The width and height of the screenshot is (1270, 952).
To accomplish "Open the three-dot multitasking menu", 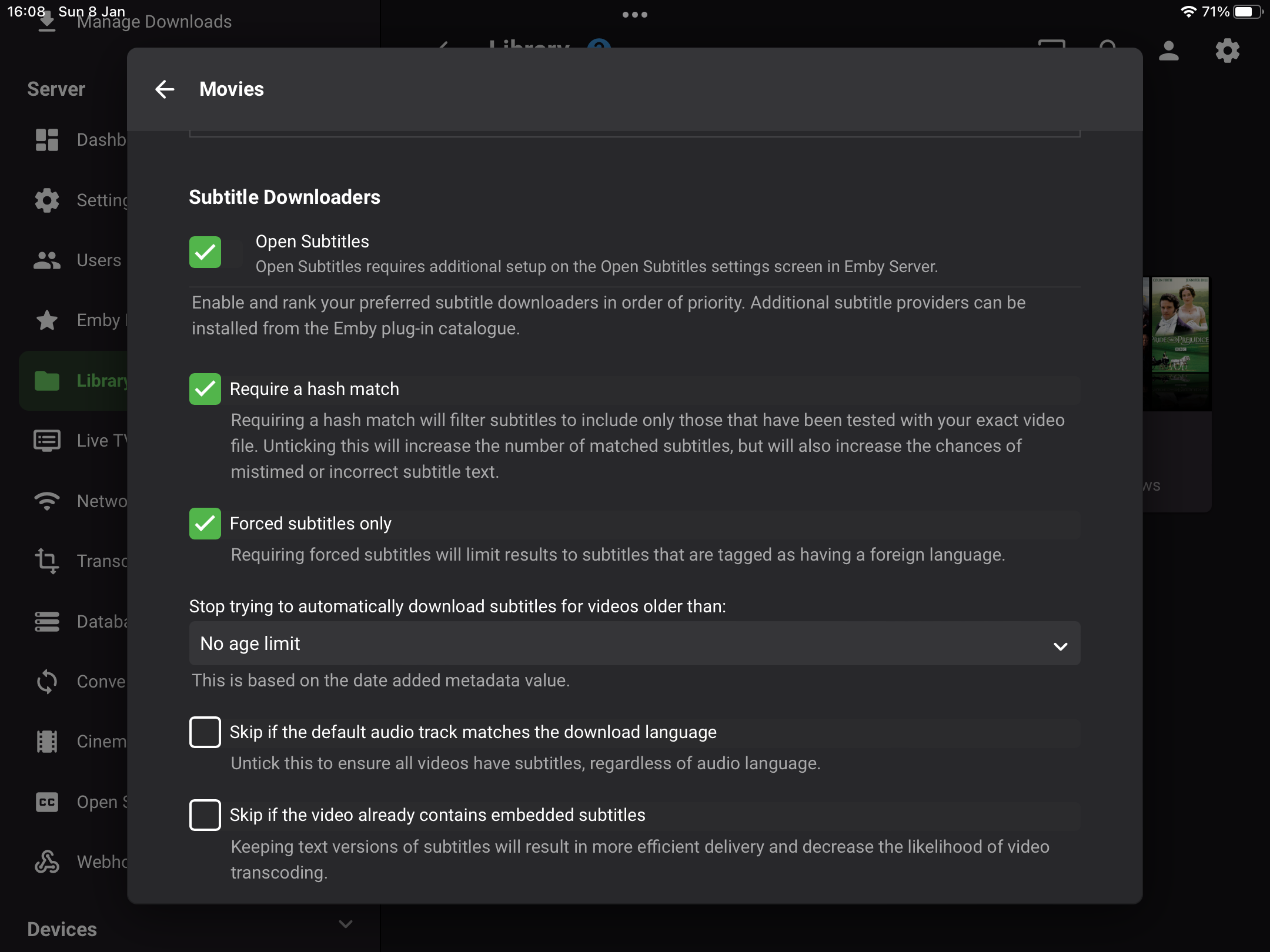I will point(634,15).
